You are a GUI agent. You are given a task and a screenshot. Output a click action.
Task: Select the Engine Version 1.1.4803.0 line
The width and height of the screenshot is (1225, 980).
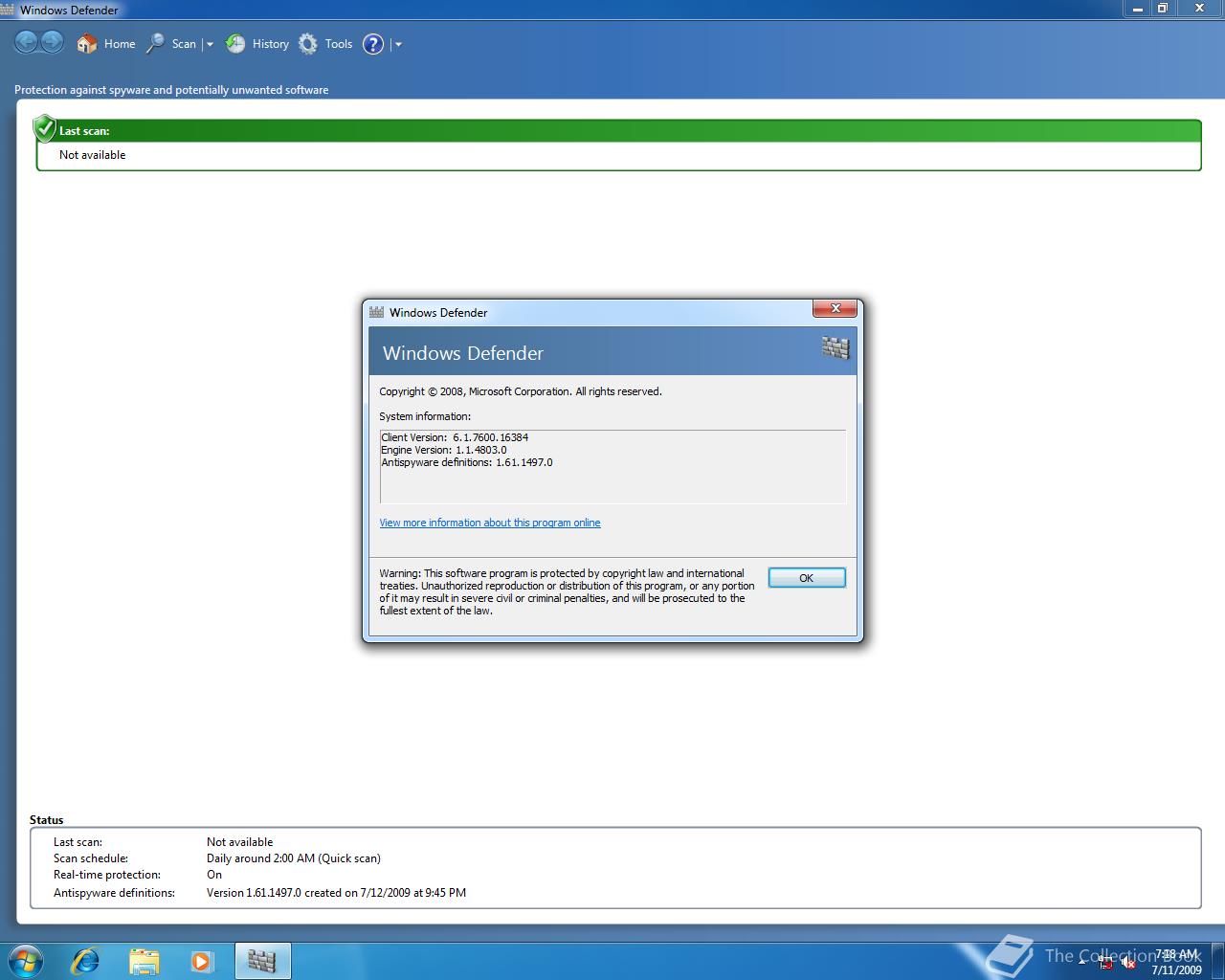point(444,450)
